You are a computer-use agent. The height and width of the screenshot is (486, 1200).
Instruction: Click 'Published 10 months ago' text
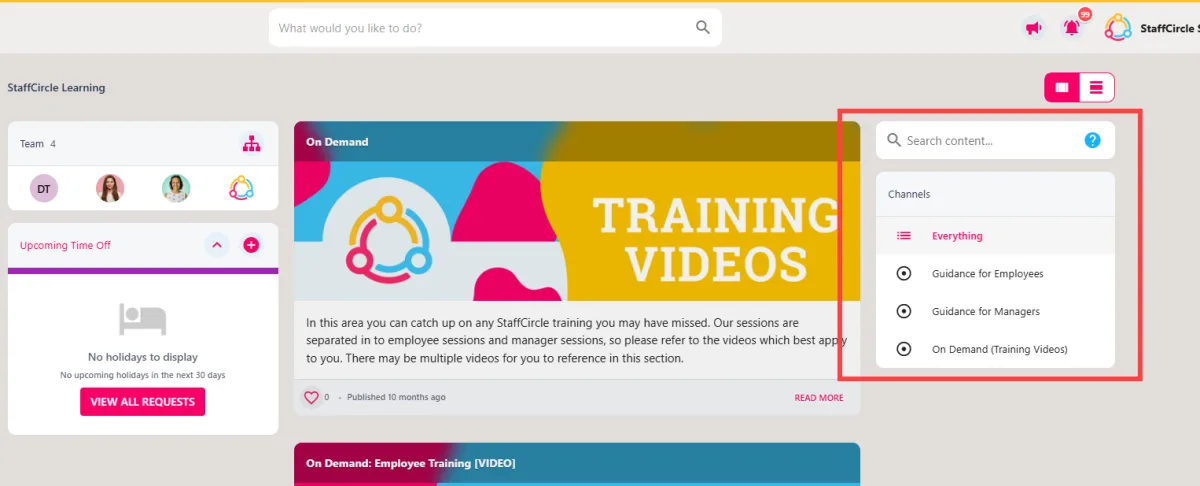396,397
